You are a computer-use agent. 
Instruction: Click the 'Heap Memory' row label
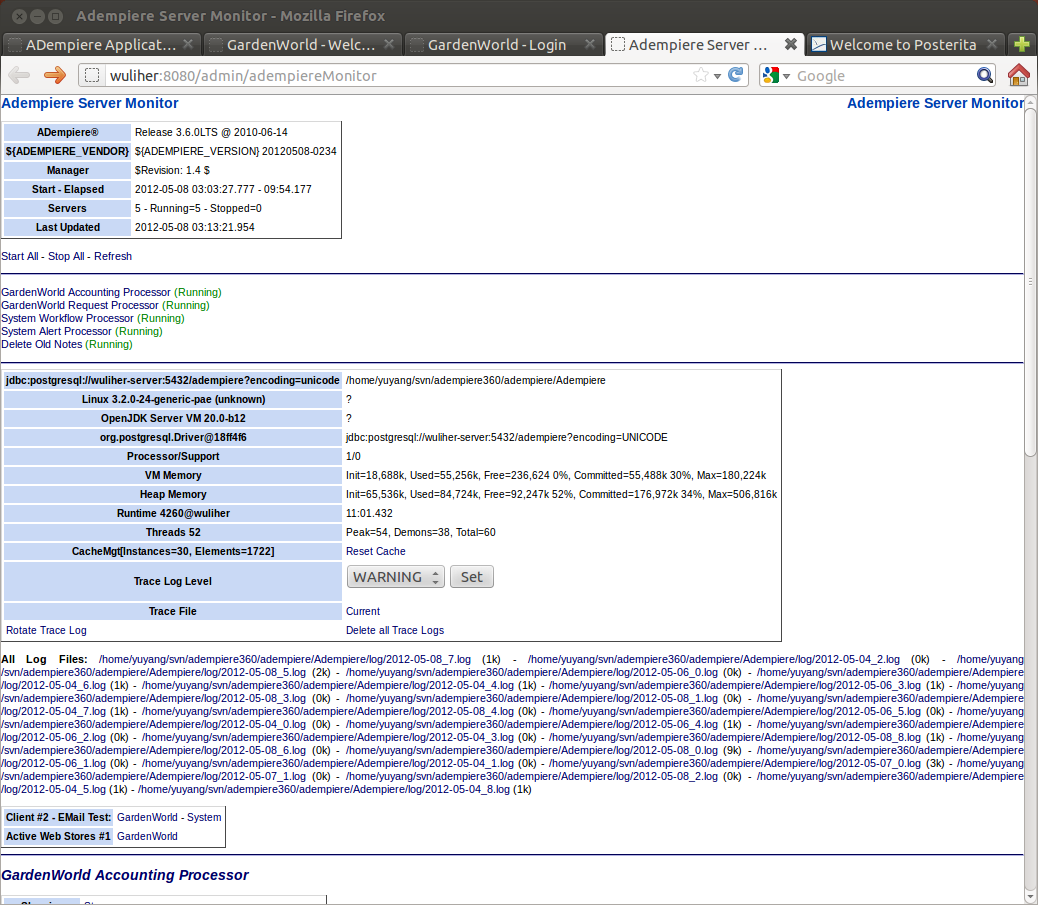coord(173,494)
